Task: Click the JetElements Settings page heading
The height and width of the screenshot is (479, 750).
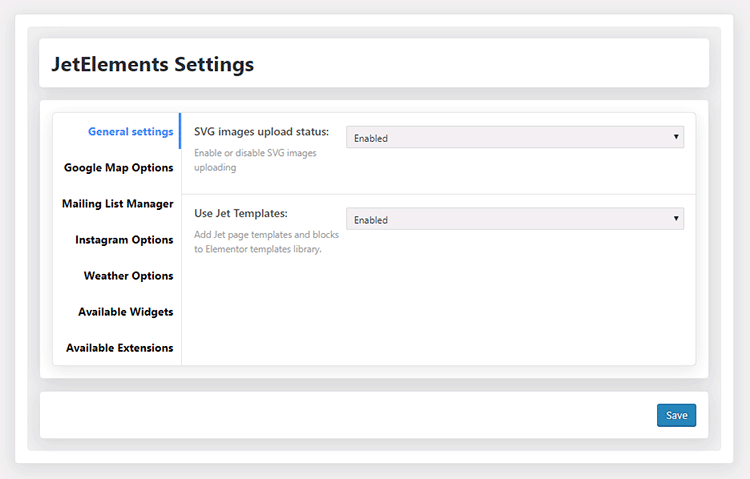Action: tap(153, 64)
